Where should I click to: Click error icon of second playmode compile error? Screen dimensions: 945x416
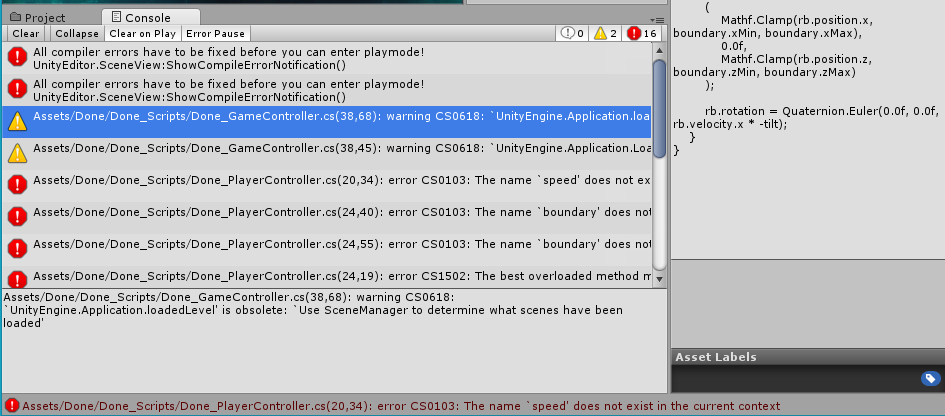(x=17, y=90)
